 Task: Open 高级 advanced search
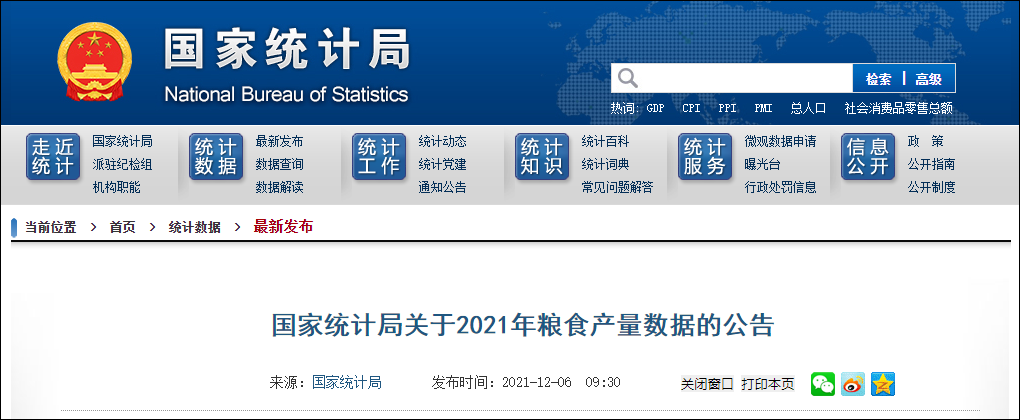(x=929, y=79)
